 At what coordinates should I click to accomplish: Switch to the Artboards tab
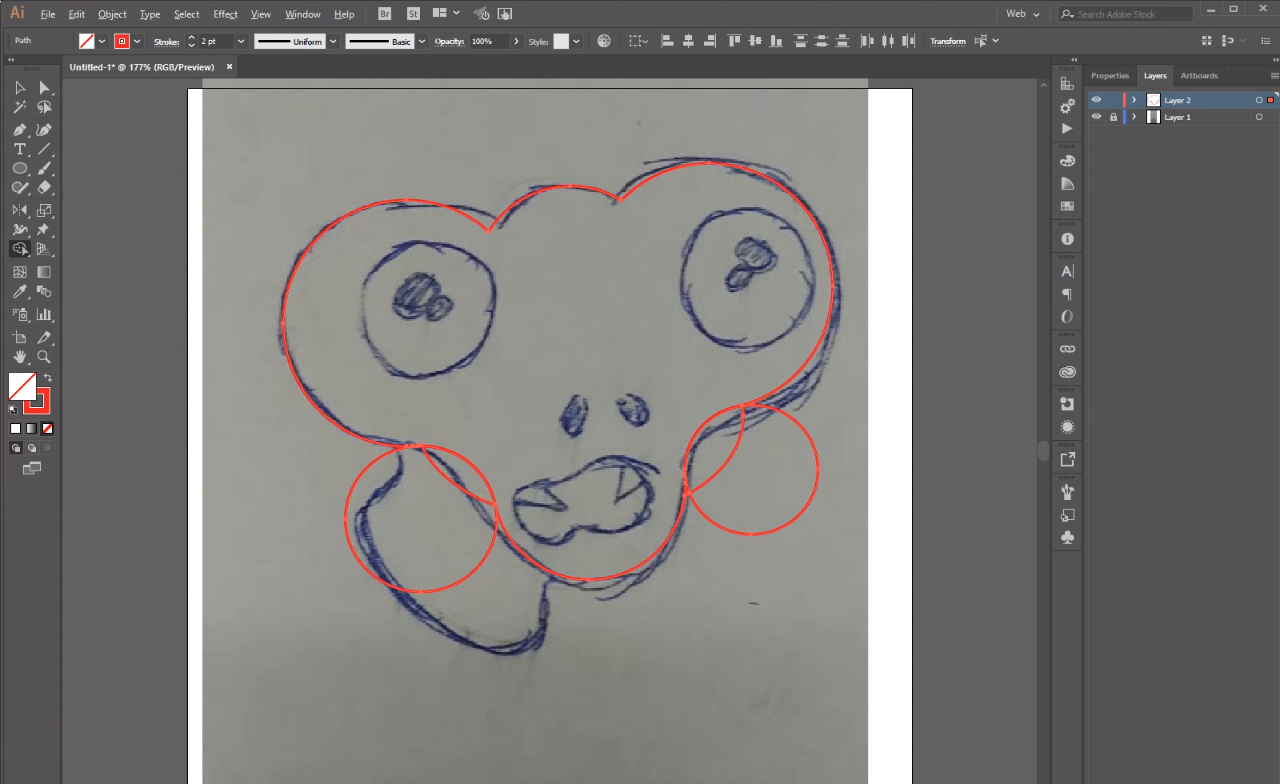point(1199,76)
